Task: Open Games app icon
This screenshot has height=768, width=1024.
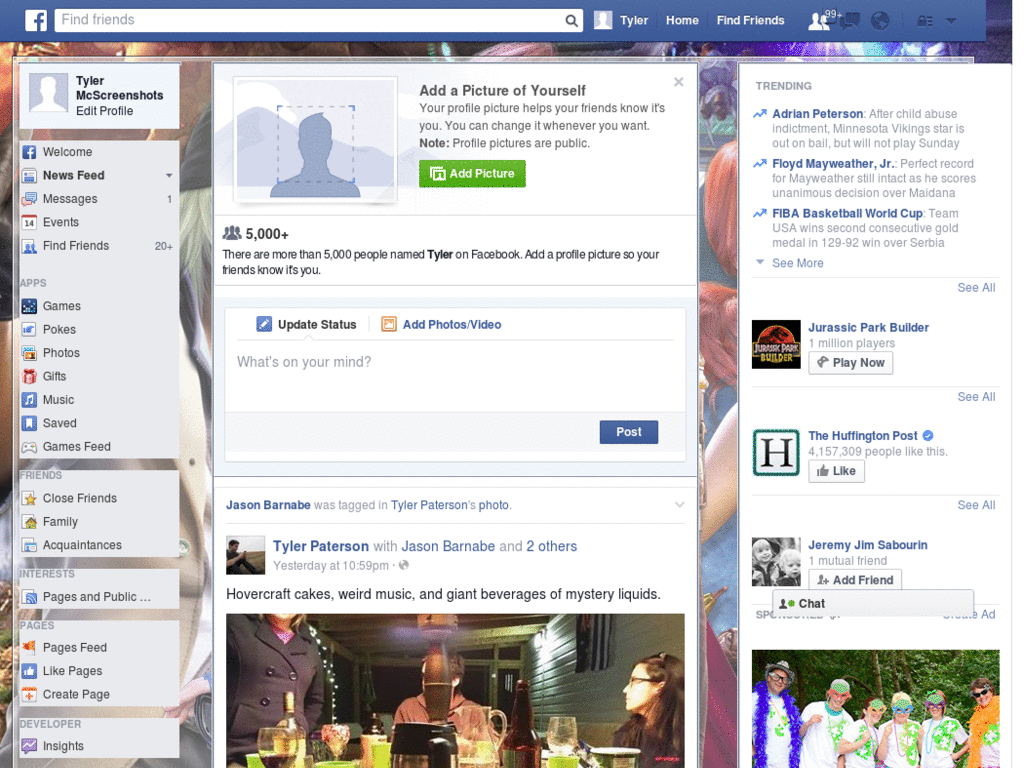Action: (29, 306)
